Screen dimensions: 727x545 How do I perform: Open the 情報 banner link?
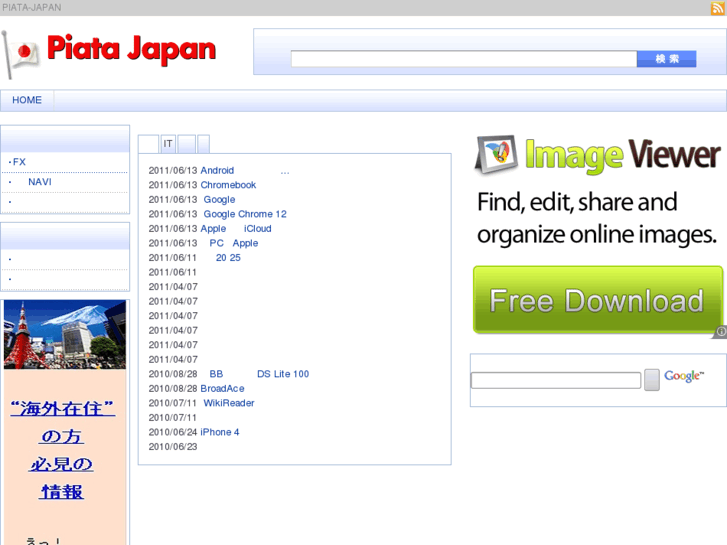click(62, 492)
